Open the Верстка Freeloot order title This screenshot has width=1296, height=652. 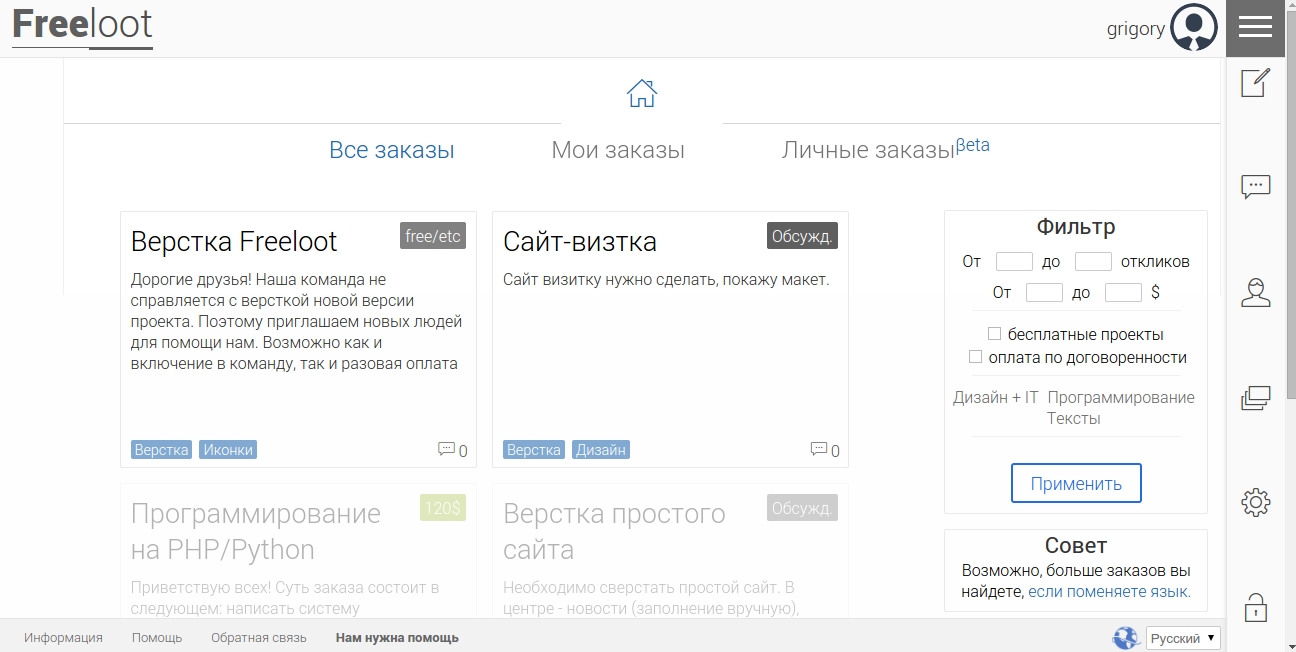pyautogui.click(x=234, y=242)
